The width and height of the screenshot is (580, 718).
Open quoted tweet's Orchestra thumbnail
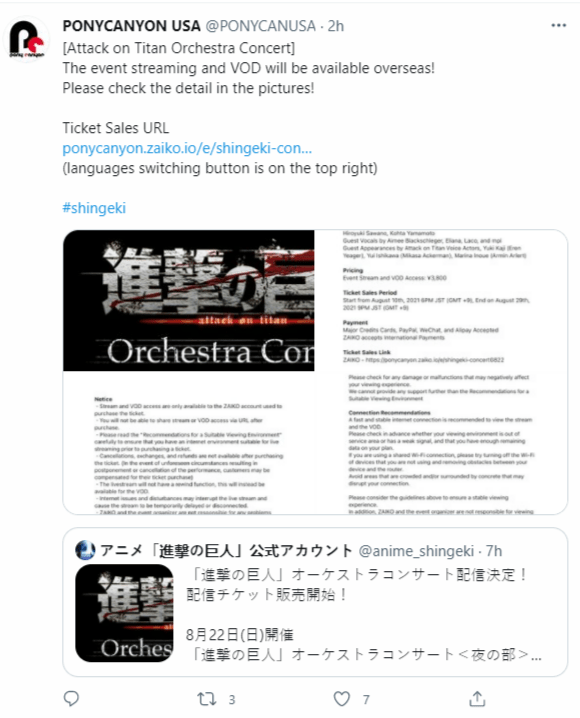point(125,613)
